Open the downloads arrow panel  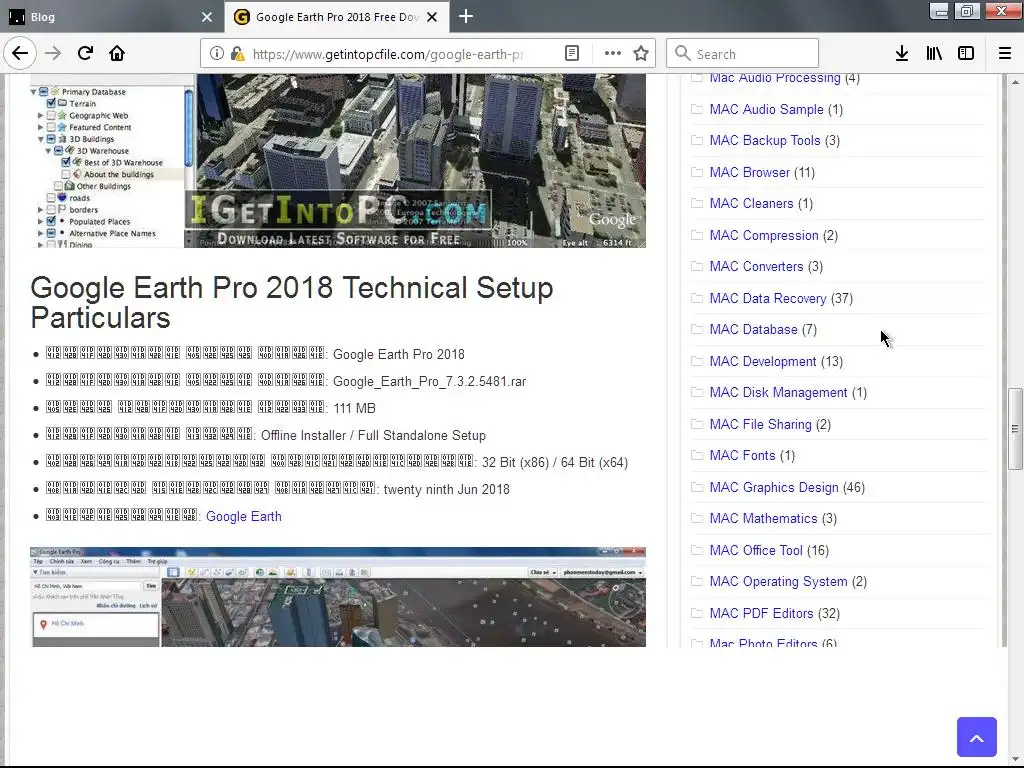902,54
